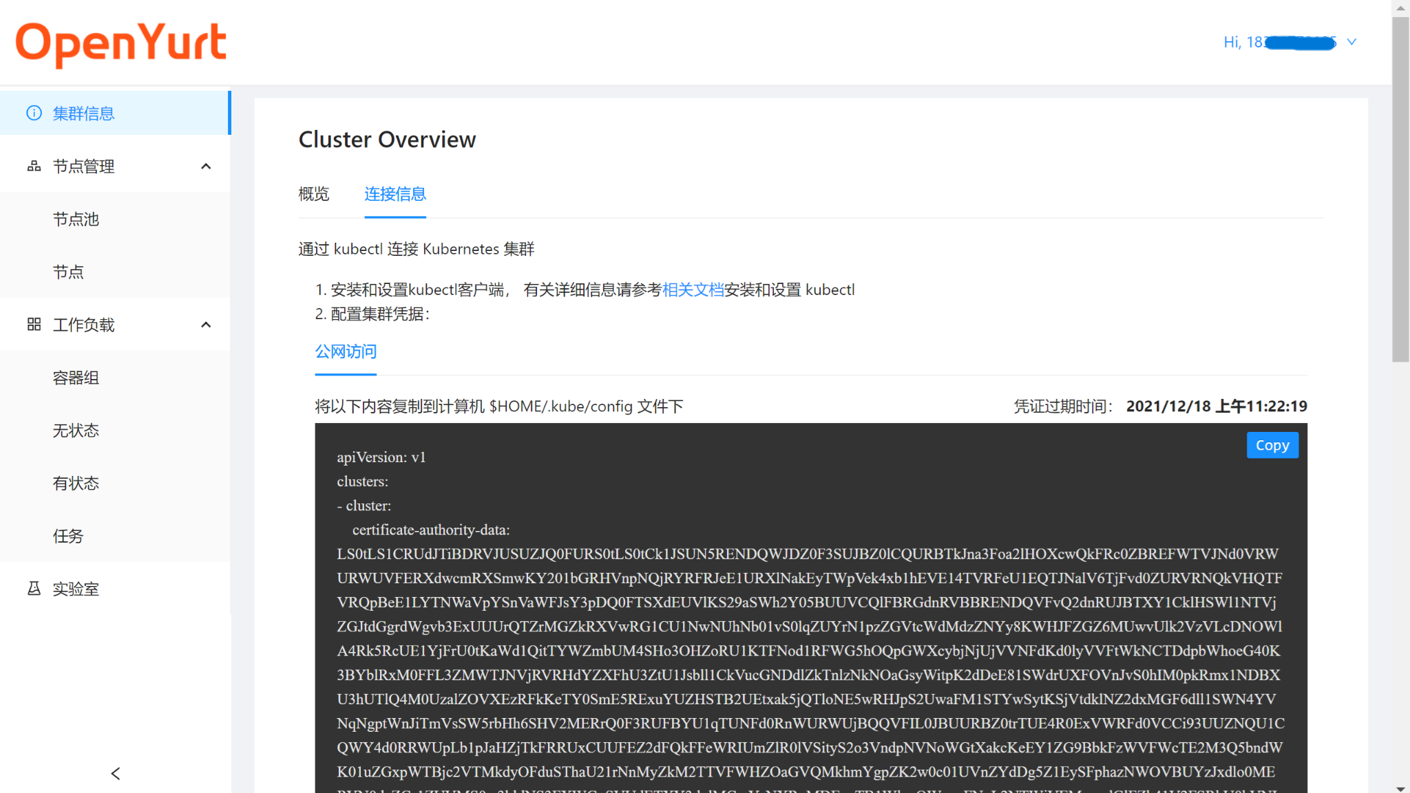Click the workload grid icon
Image resolution: width=1410 pixels, height=793 pixels.
pos(34,324)
